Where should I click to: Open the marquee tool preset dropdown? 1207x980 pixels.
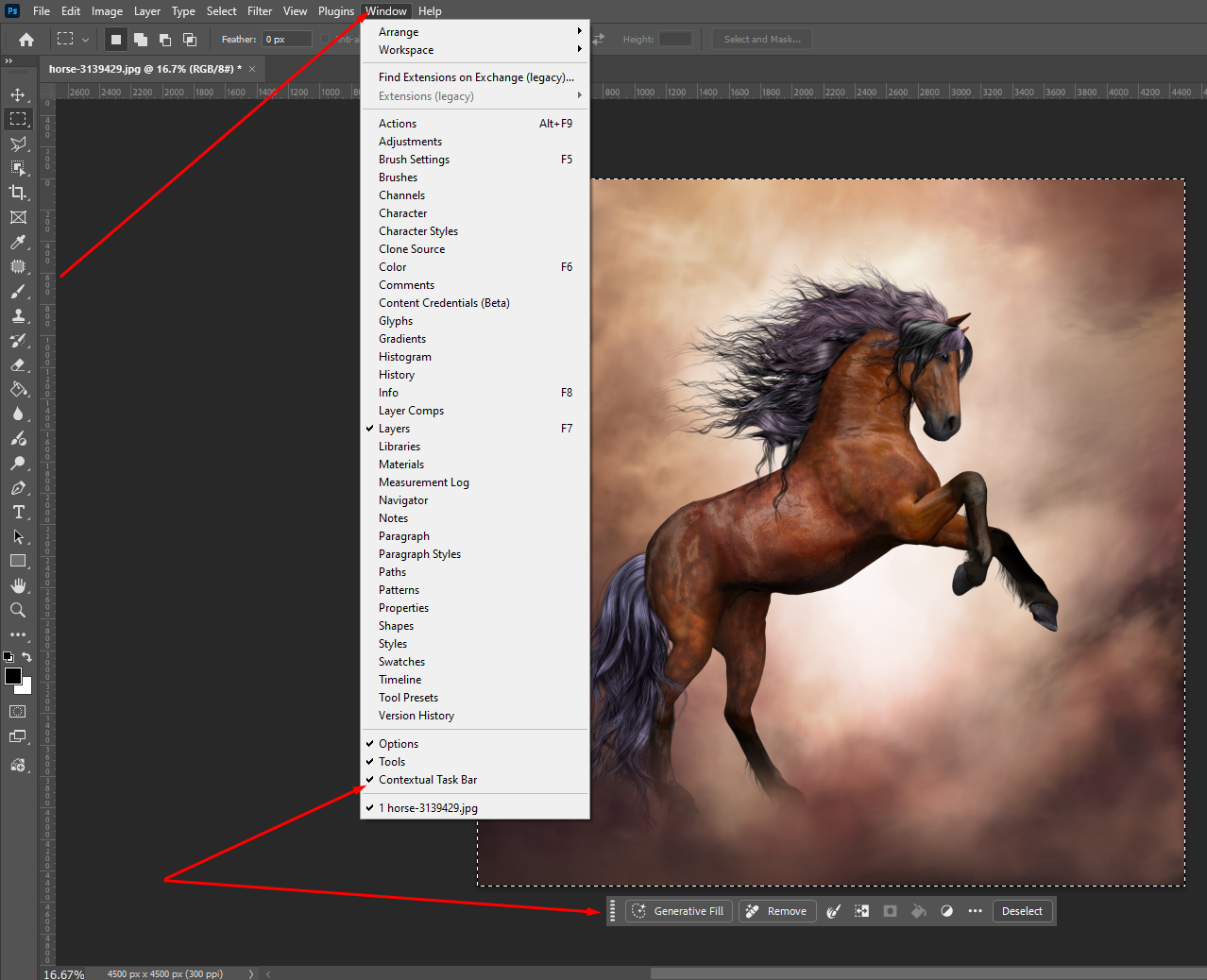click(85, 40)
